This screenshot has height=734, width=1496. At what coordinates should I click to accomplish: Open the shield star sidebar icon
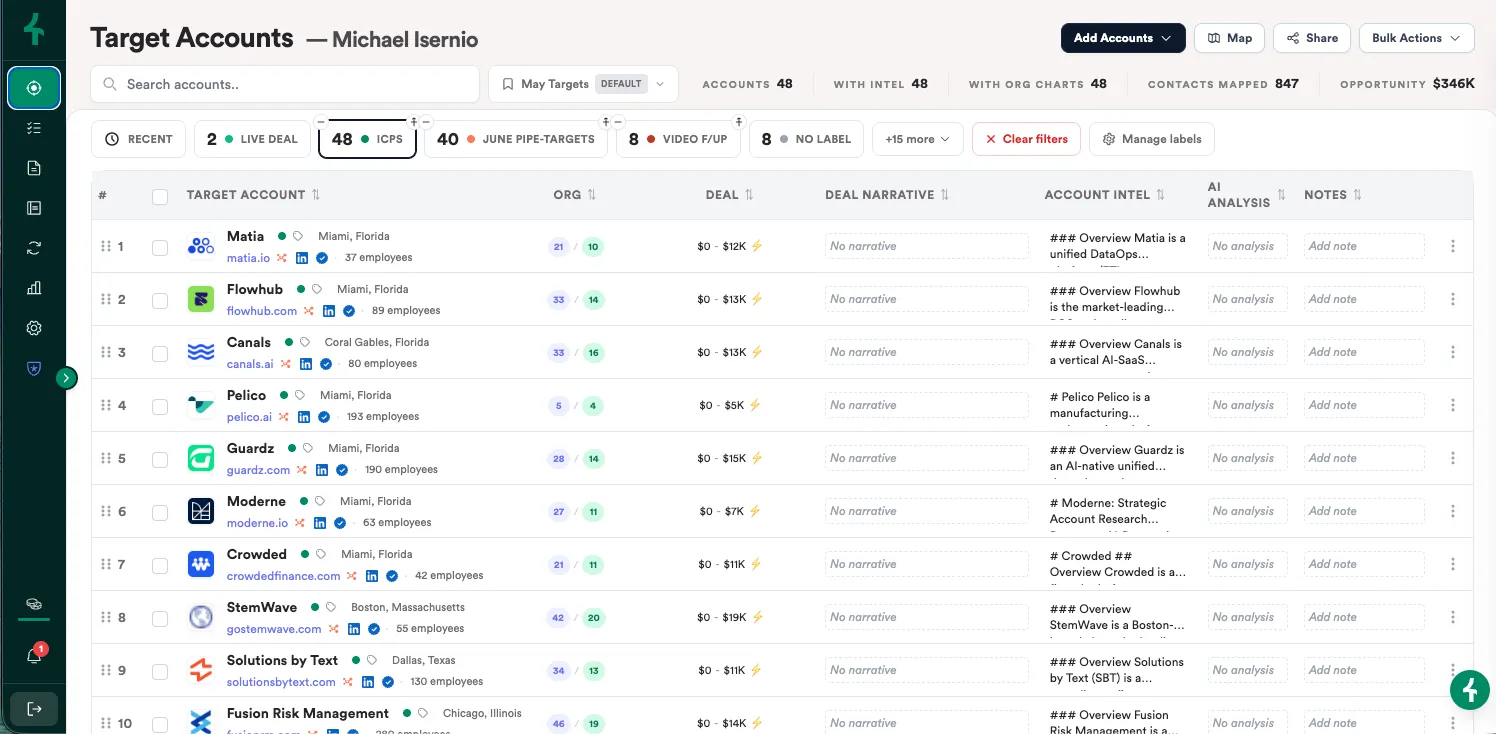[x=34, y=368]
